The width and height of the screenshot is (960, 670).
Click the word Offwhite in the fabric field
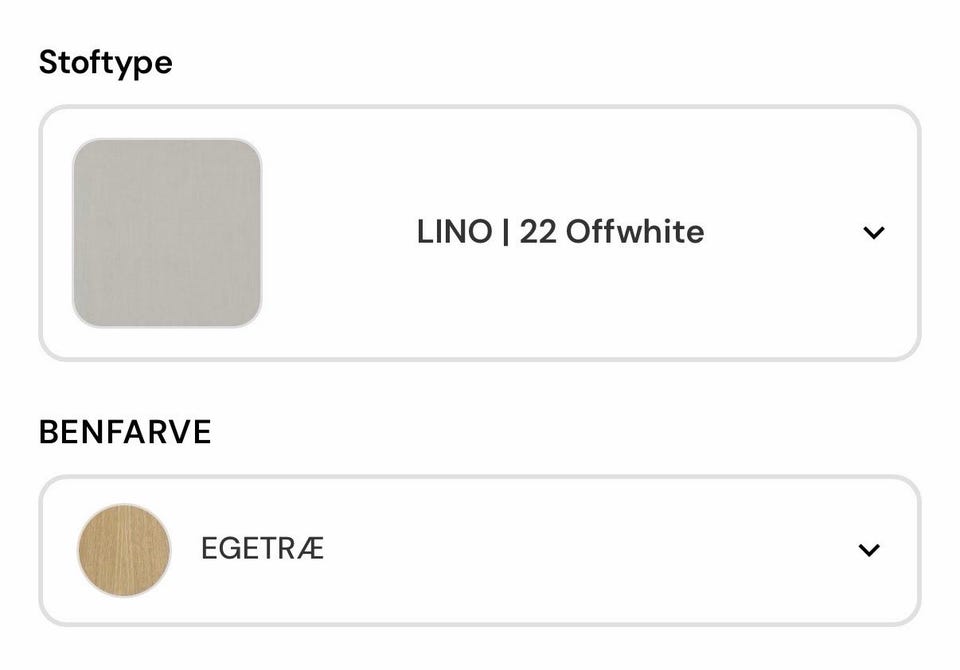(634, 233)
